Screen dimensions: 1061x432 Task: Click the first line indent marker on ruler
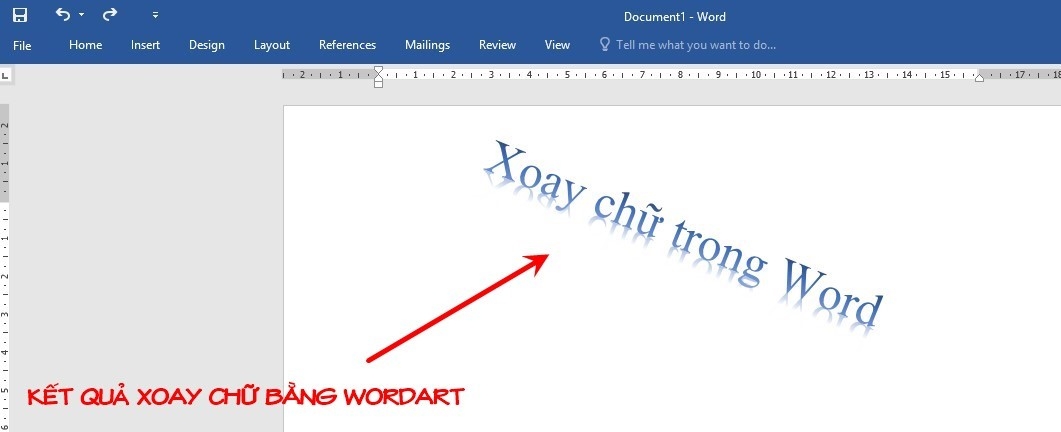pos(378,70)
